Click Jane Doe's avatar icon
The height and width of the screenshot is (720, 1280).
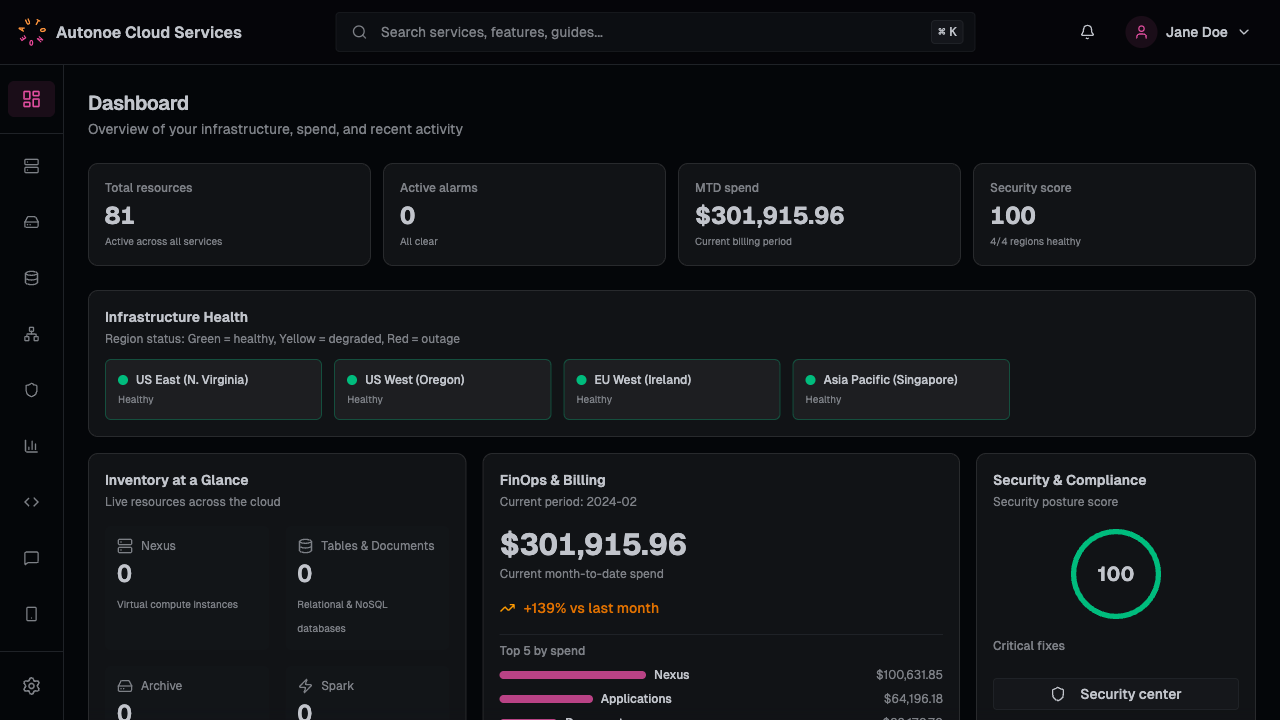click(x=1141, y=32)
